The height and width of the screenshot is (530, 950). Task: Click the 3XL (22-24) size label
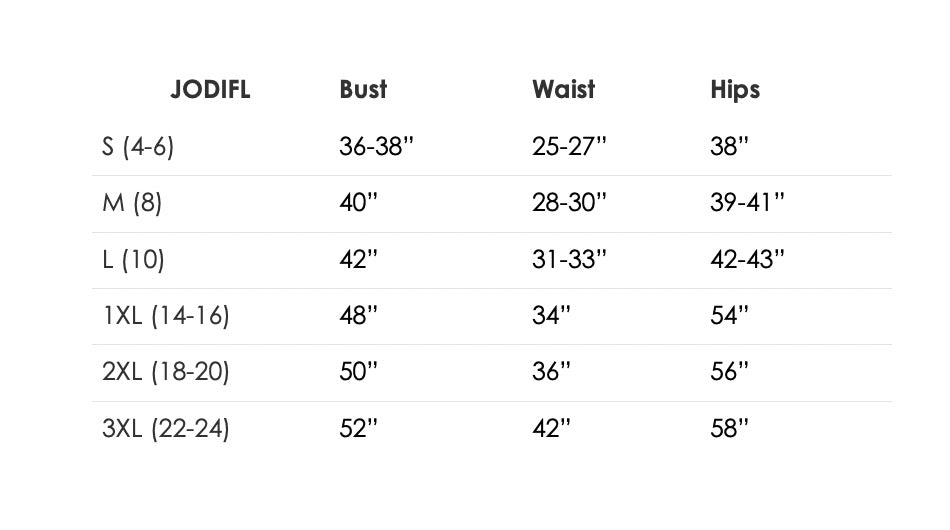tap(166, 429)
